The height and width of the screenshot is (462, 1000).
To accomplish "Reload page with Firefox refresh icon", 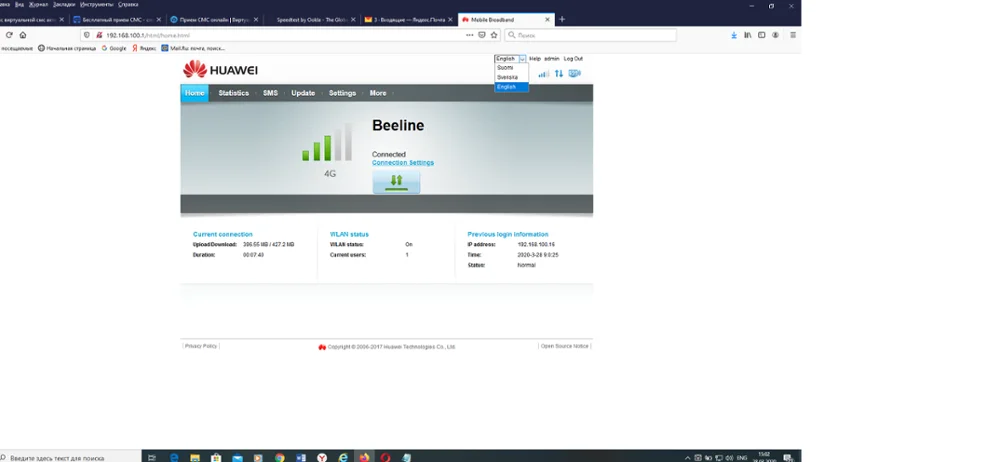I will point(9,35).
